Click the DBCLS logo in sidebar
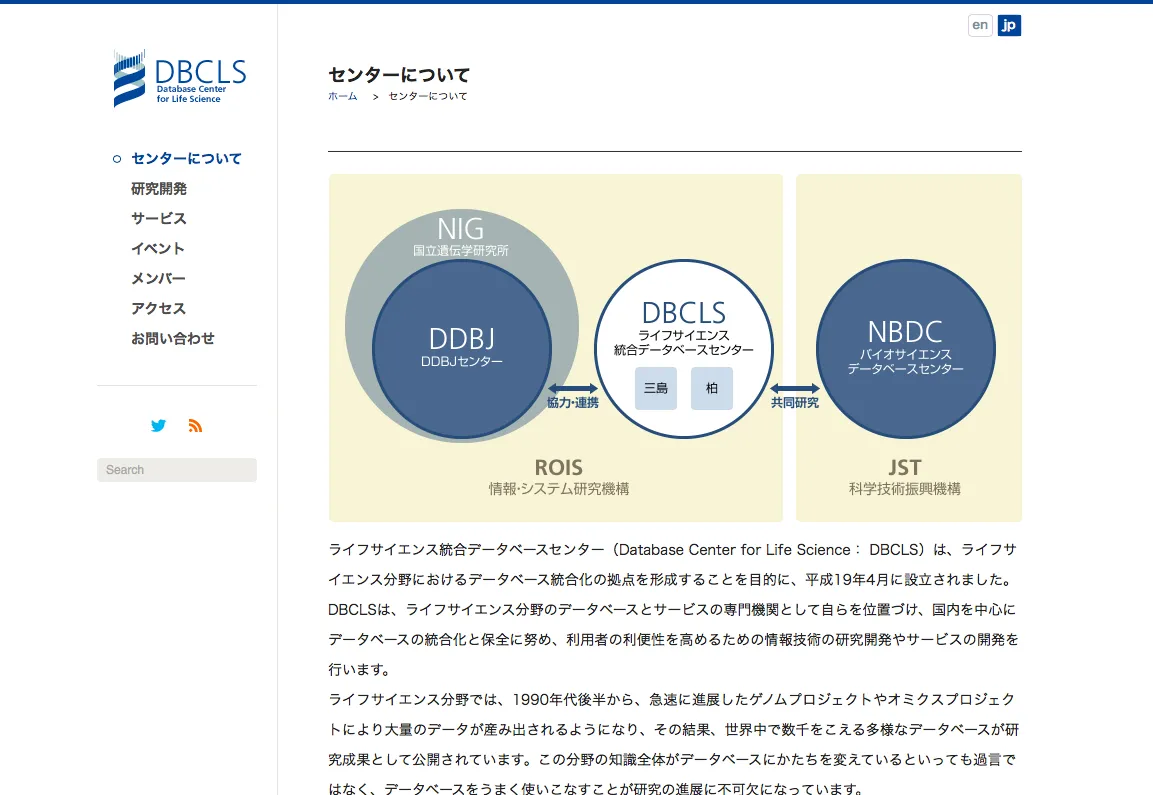This screenshot has height=795, width=1153. tap(179, 78)
